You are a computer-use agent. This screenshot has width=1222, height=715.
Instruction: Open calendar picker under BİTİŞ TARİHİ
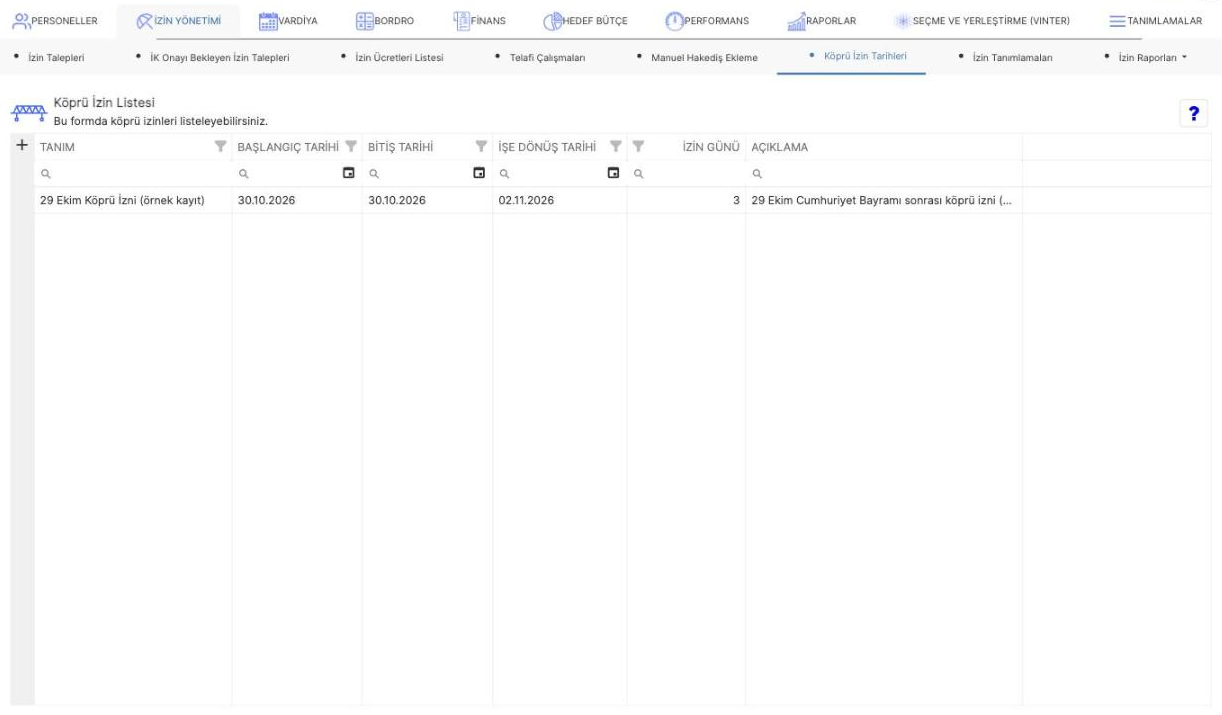tap(479, 173)
